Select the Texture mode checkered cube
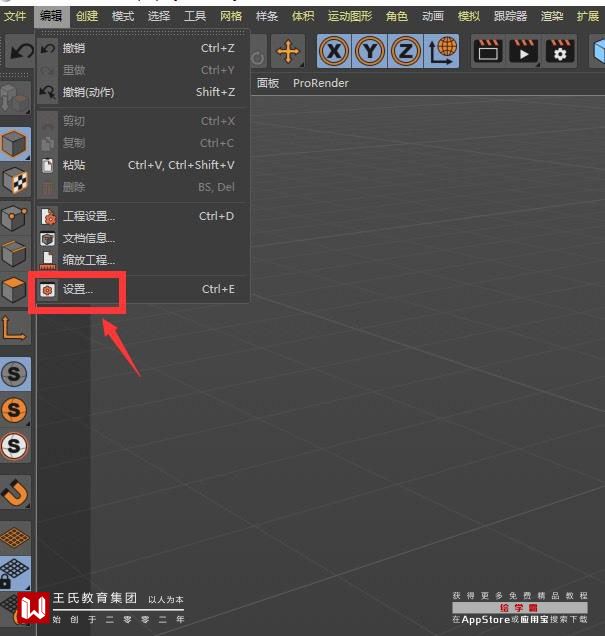The image size is (605, 636). [x=15, y=180]
